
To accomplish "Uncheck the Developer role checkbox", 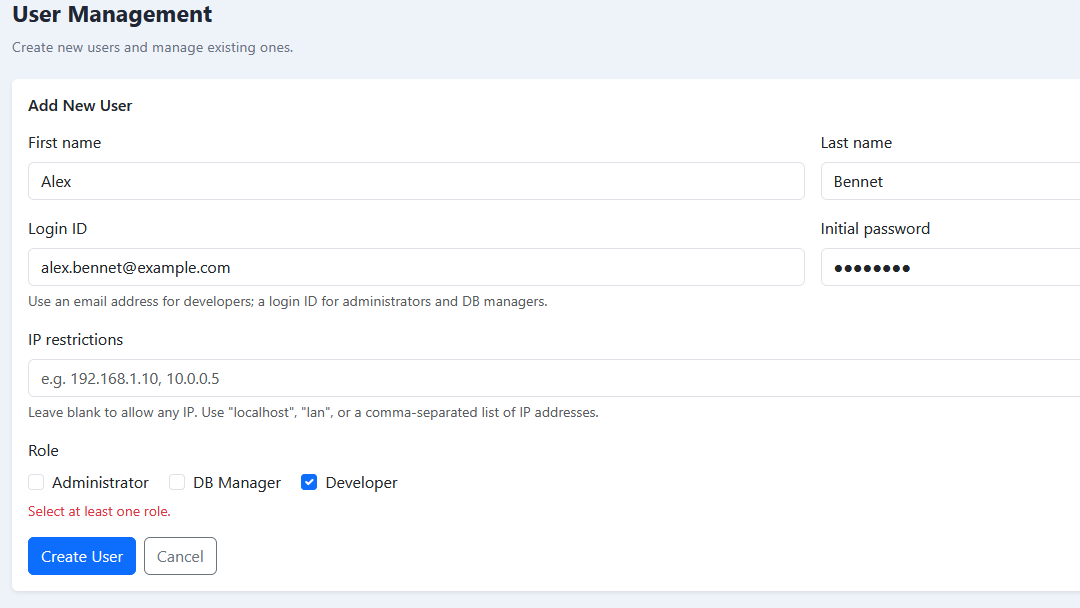I will click(309, 482).
